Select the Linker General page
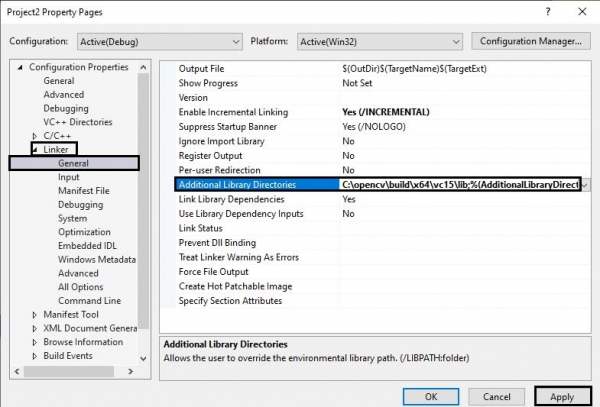 click(73, 163)
